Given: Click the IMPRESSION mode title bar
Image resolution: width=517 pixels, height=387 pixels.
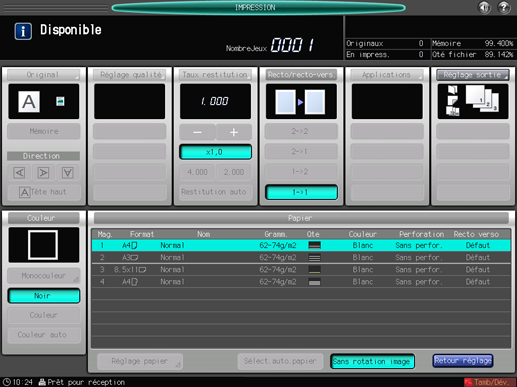Looking at the screenshot, I should (258, 7).
